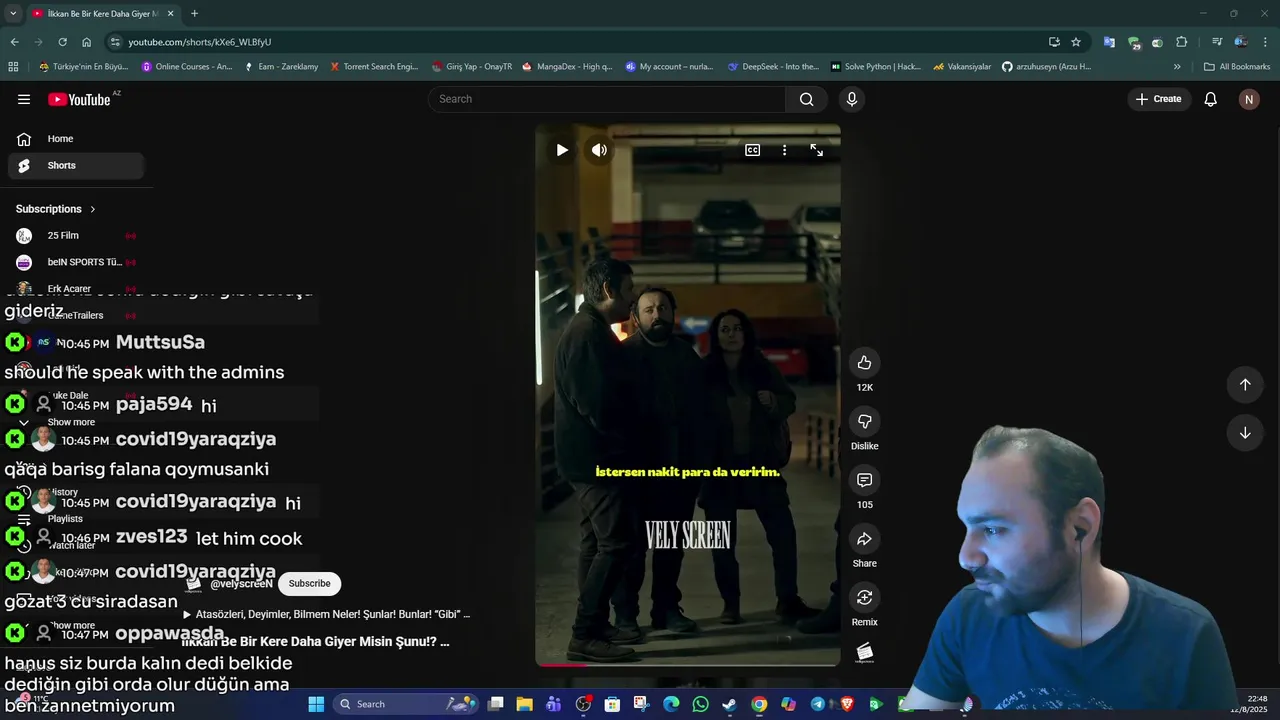Open the arzuhuseyn GitHub bookmark

(1046, 67)
